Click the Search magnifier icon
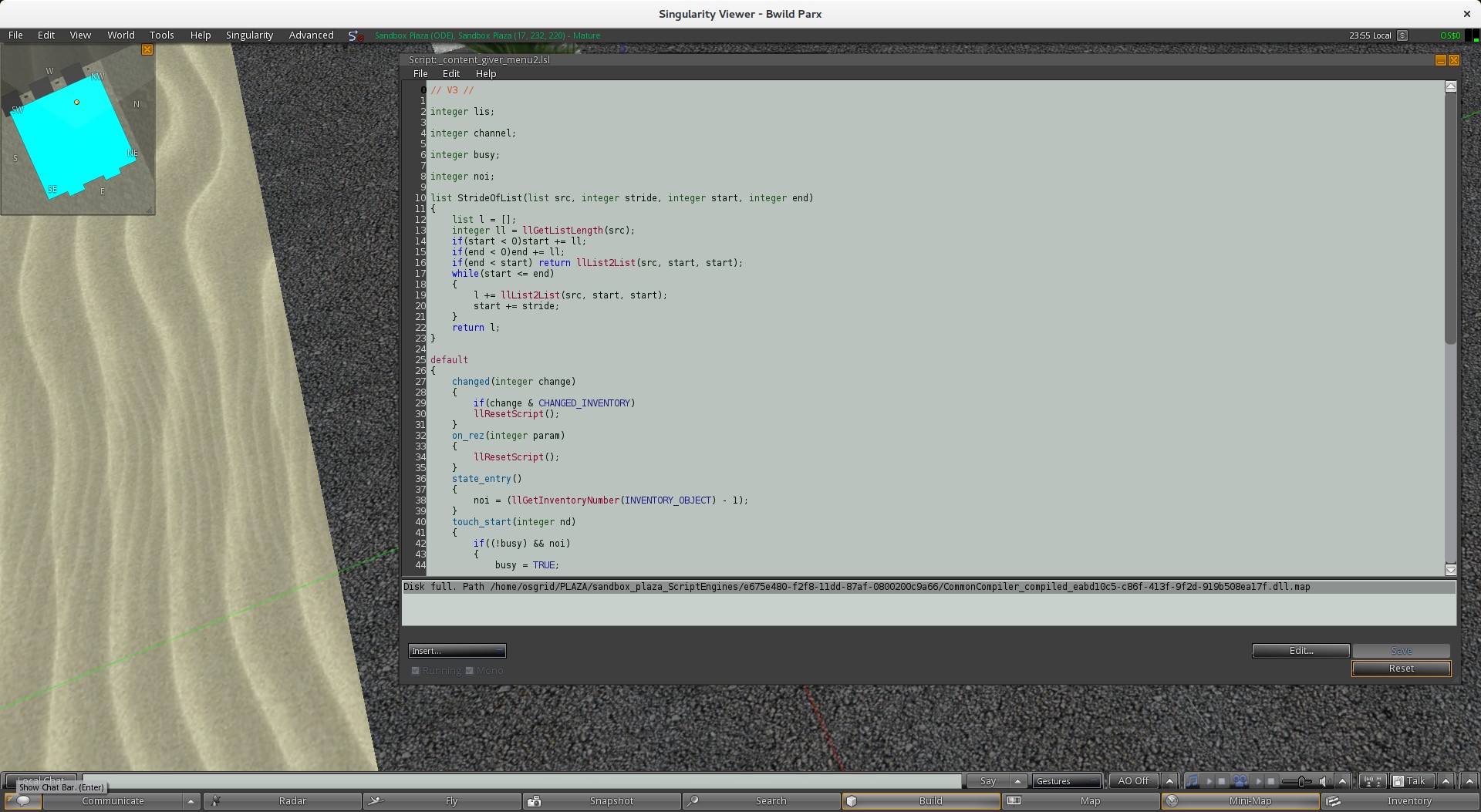Image resolution: width=1481 pixels, height=812 pixels. [x=692, y=801]
